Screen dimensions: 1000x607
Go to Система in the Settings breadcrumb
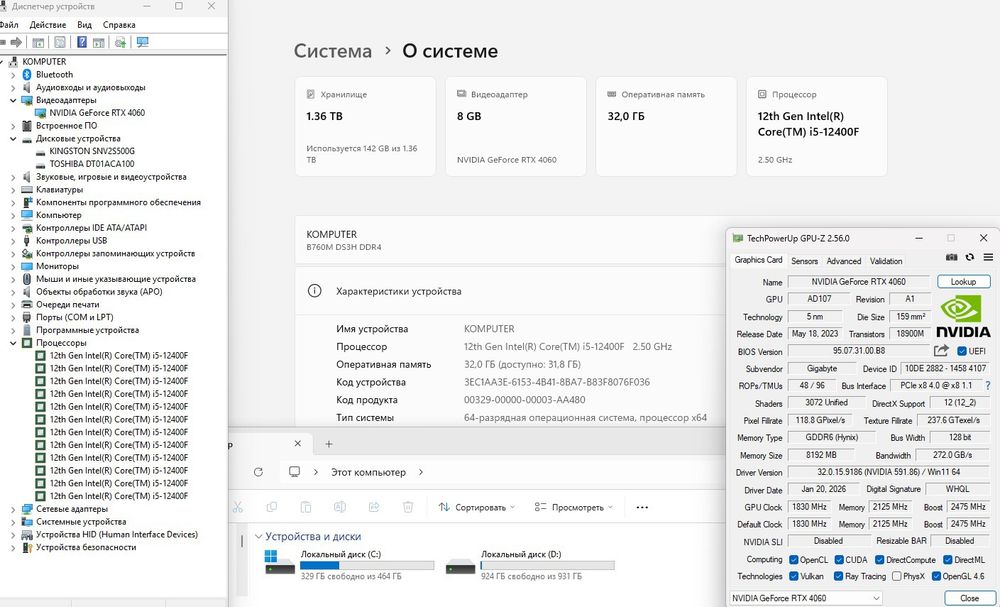point(333,51)
